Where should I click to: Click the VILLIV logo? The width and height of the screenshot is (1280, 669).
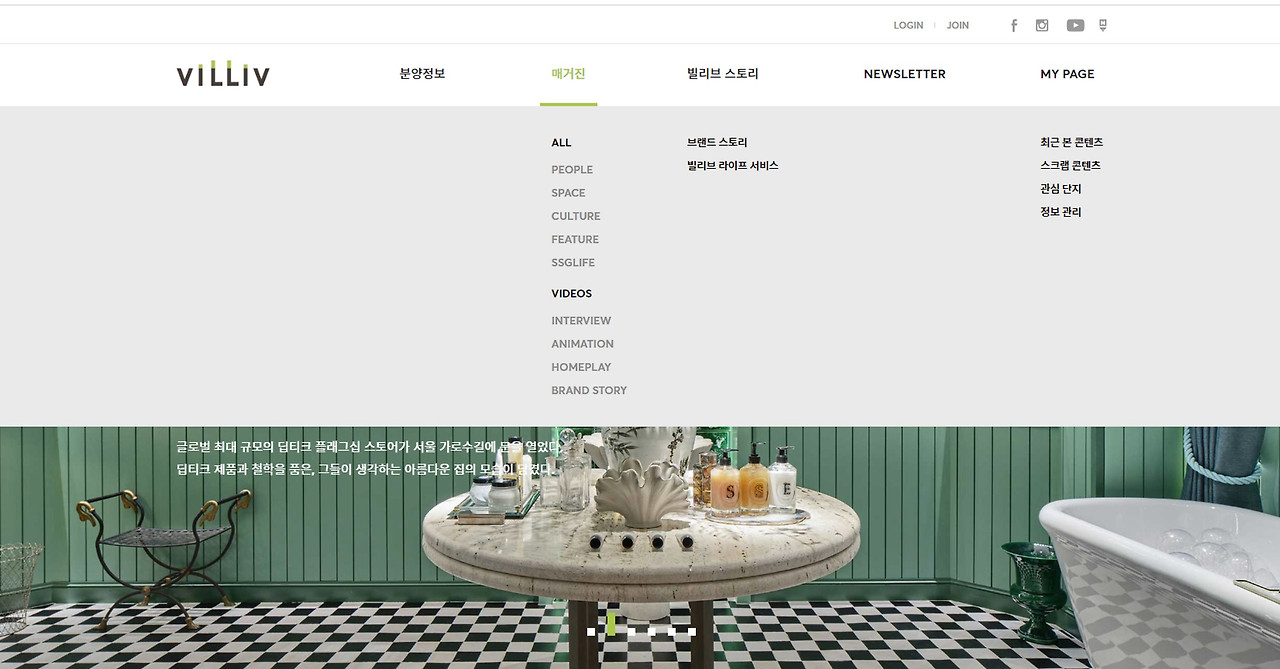(223, 73)
